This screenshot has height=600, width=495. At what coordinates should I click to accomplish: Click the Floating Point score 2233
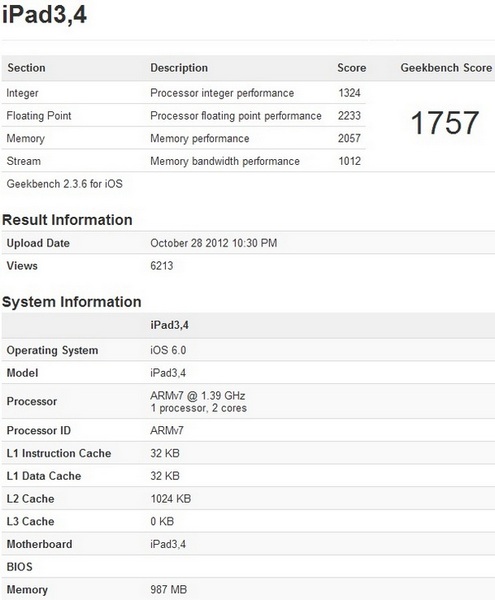point(349,116)
